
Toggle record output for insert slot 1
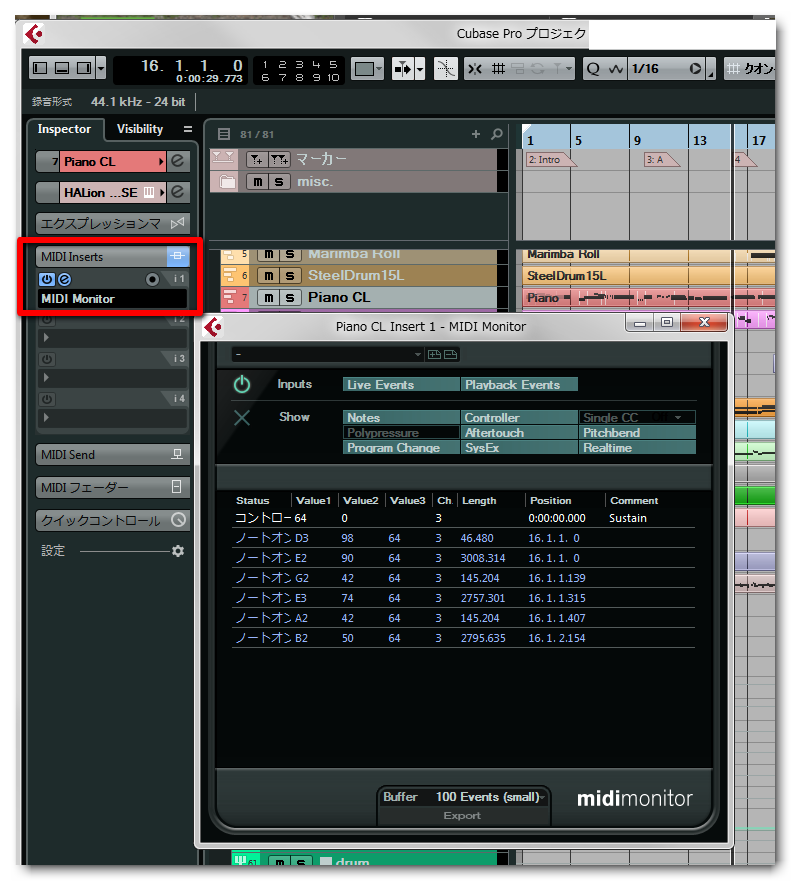[x=152, y=279]
